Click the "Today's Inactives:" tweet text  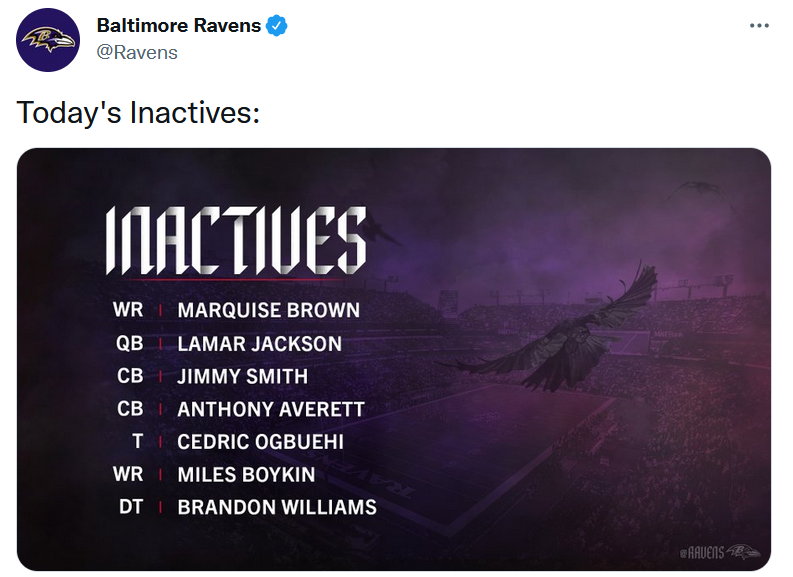click(x=138, y=112)
